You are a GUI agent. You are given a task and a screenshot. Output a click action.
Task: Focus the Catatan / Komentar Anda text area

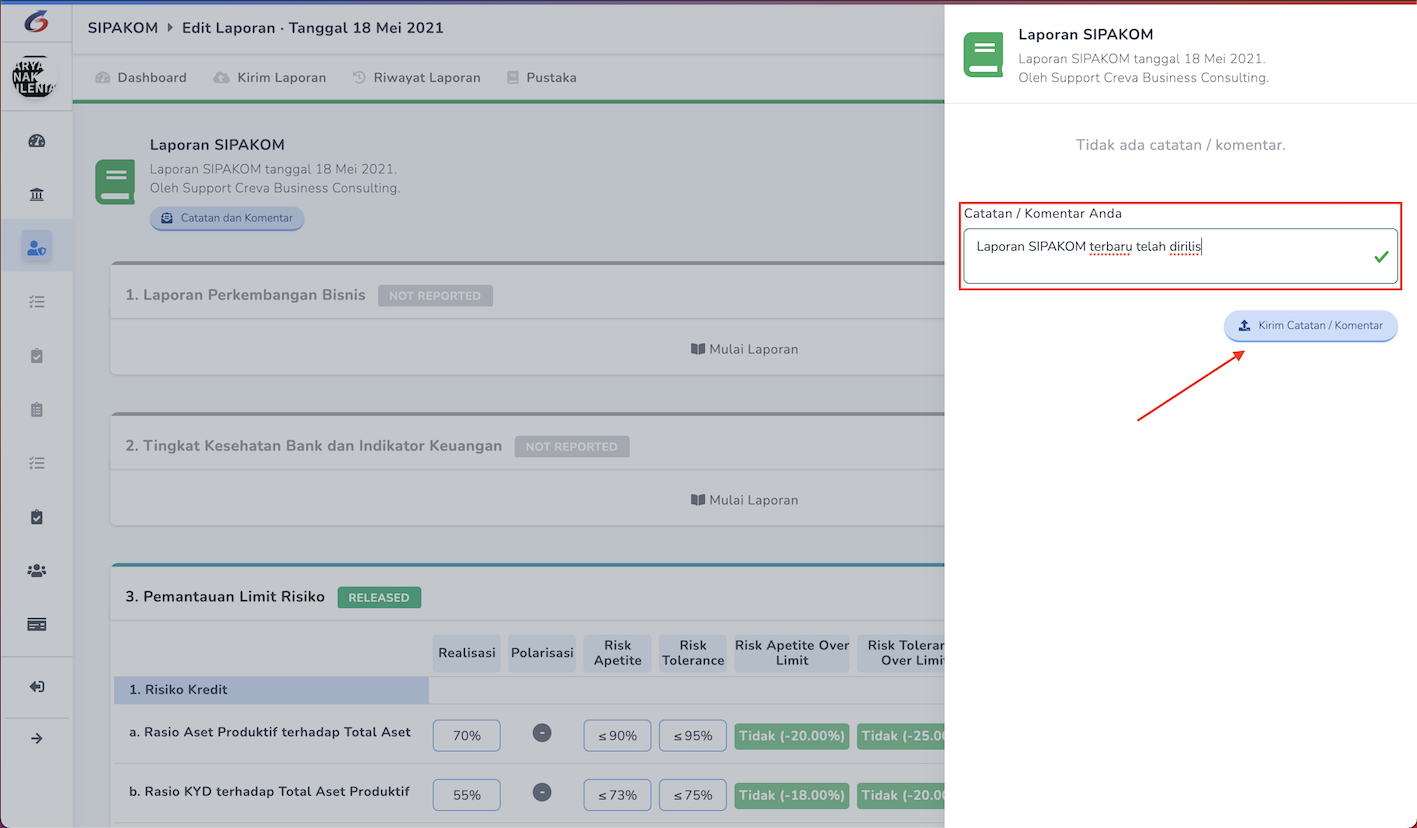coord(1180,256)
